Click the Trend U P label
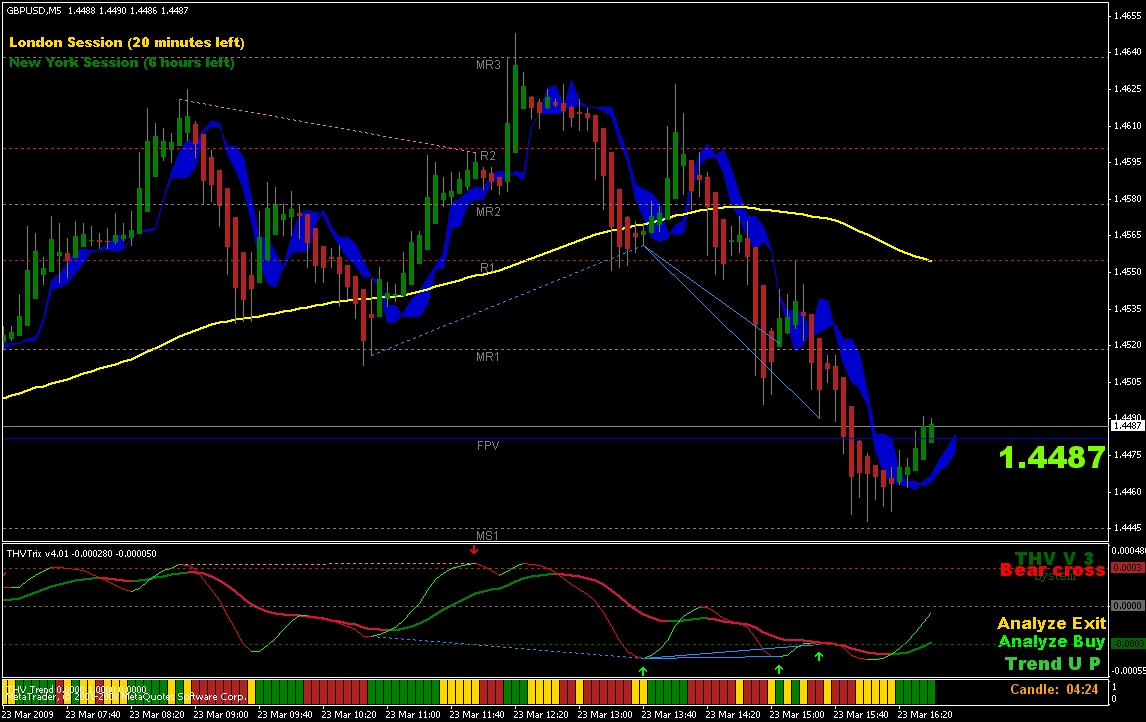1146x722 pixels. (x=1052, y=664)
